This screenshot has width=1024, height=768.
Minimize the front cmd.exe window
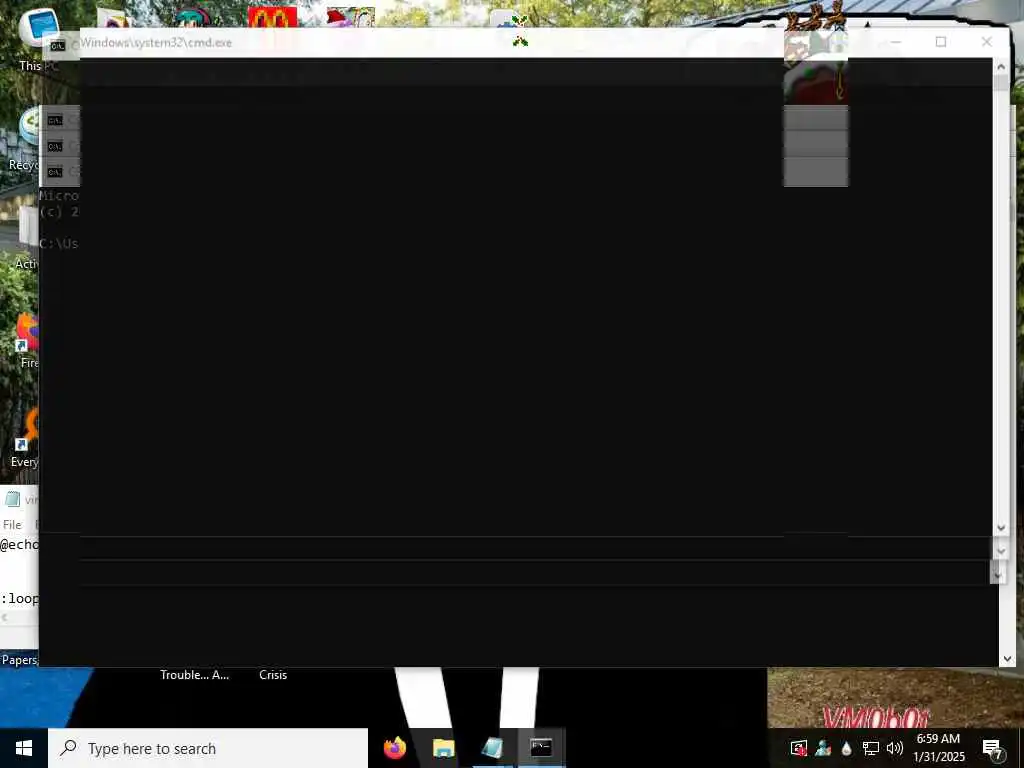[895, 42]
